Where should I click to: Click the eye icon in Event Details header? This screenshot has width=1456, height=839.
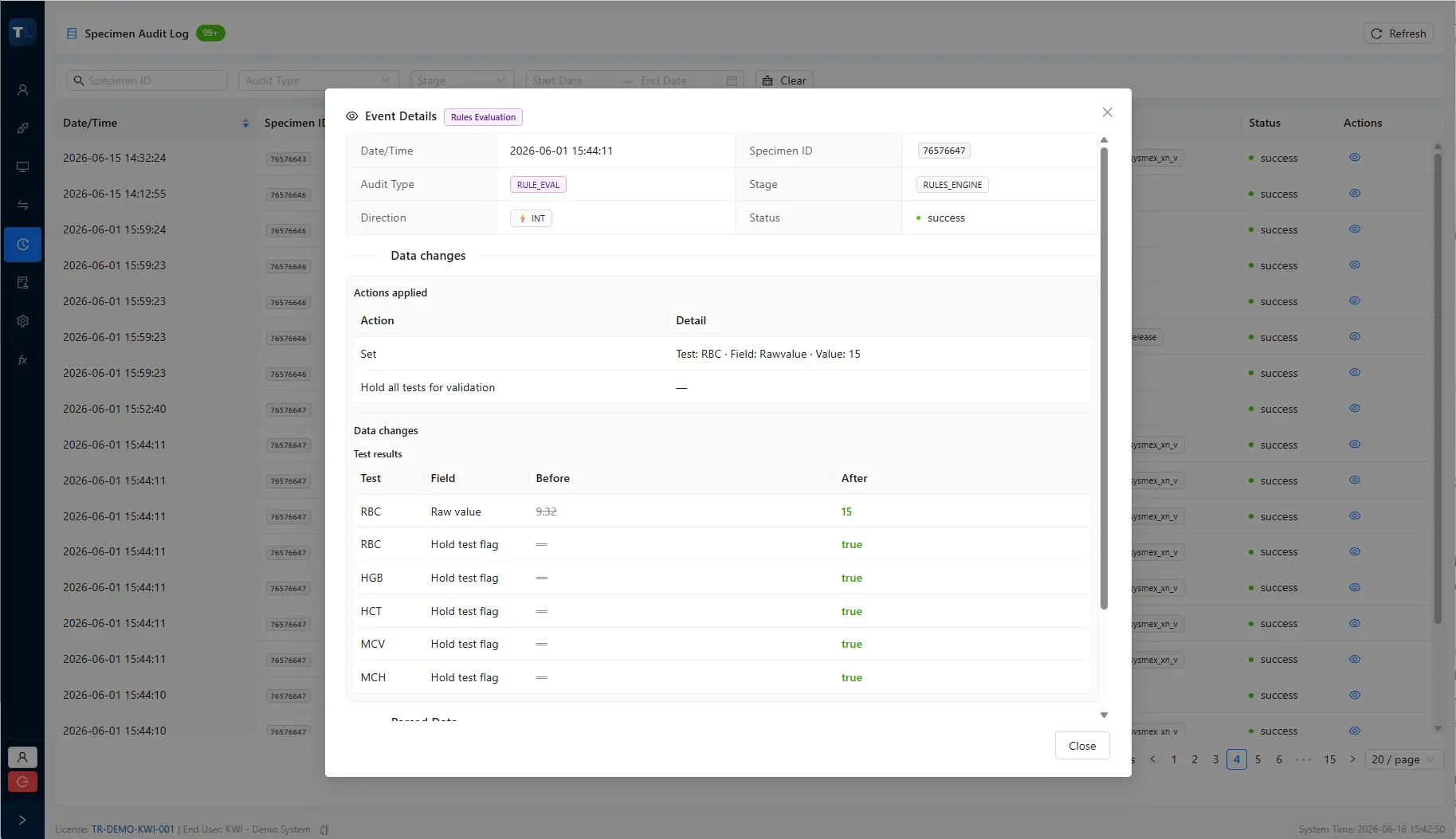point(351,116)
